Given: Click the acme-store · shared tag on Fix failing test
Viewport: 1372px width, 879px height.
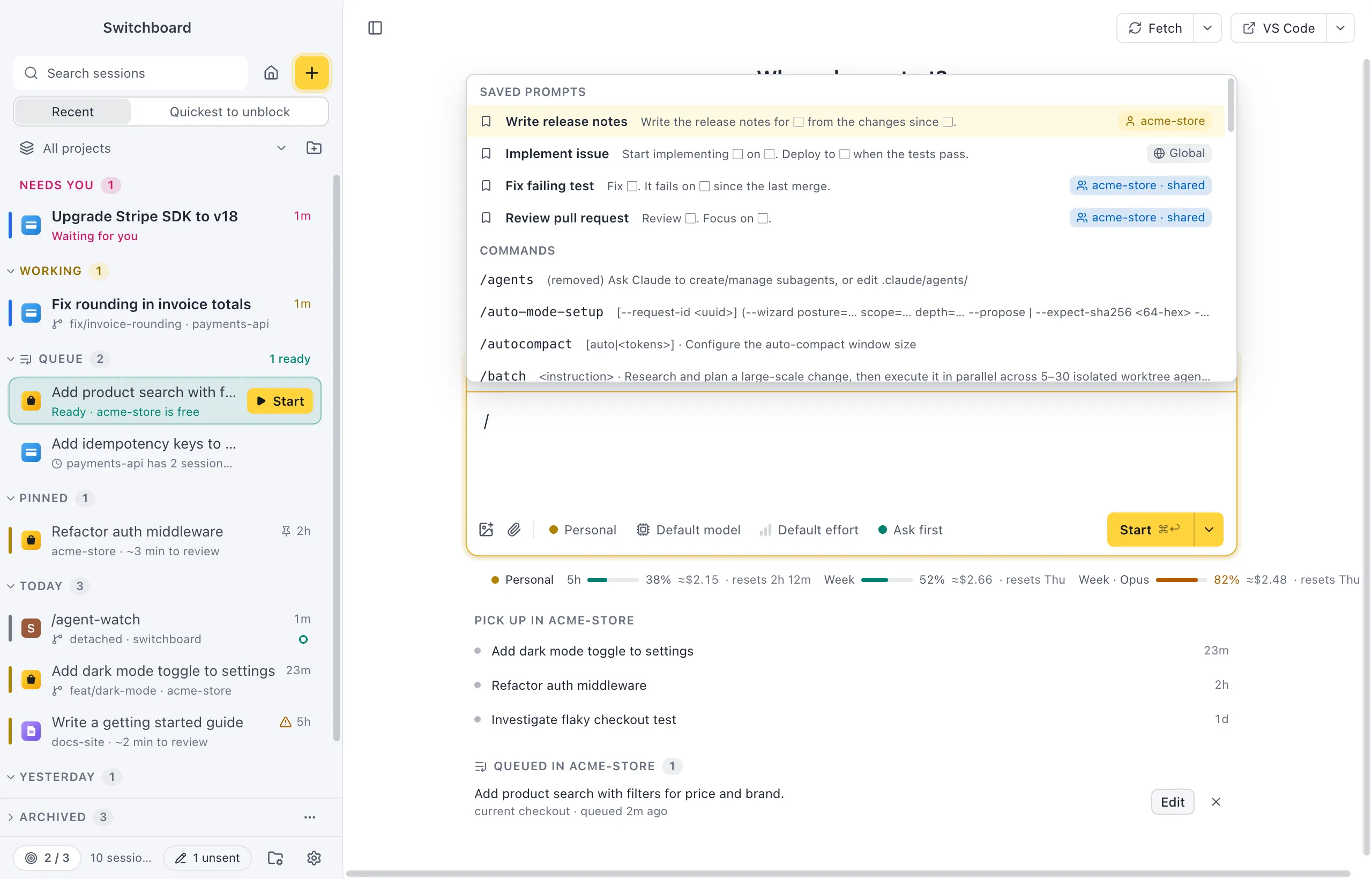Looking at the screenshot, I should click(1140, 185).
